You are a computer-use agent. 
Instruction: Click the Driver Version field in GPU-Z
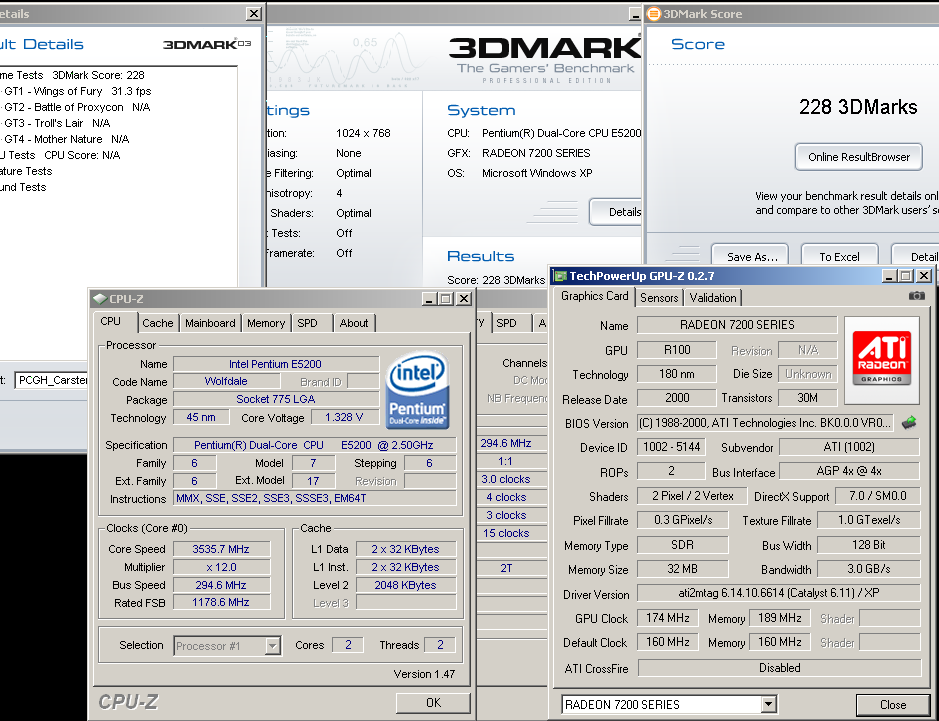(779, 593)
